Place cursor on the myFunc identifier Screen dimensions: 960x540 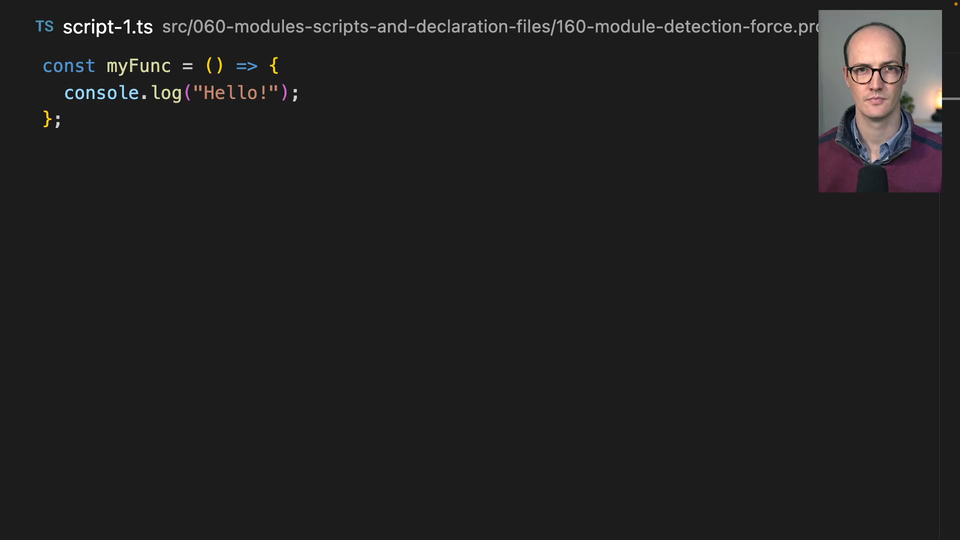click(x=139, y=66)
